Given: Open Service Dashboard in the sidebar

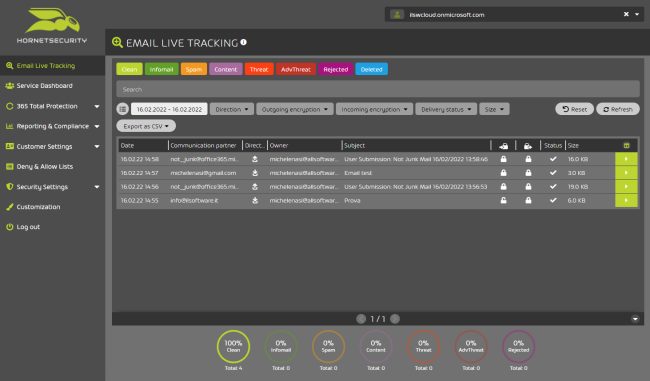Looking at the screenshot, I should click(52, 86).
